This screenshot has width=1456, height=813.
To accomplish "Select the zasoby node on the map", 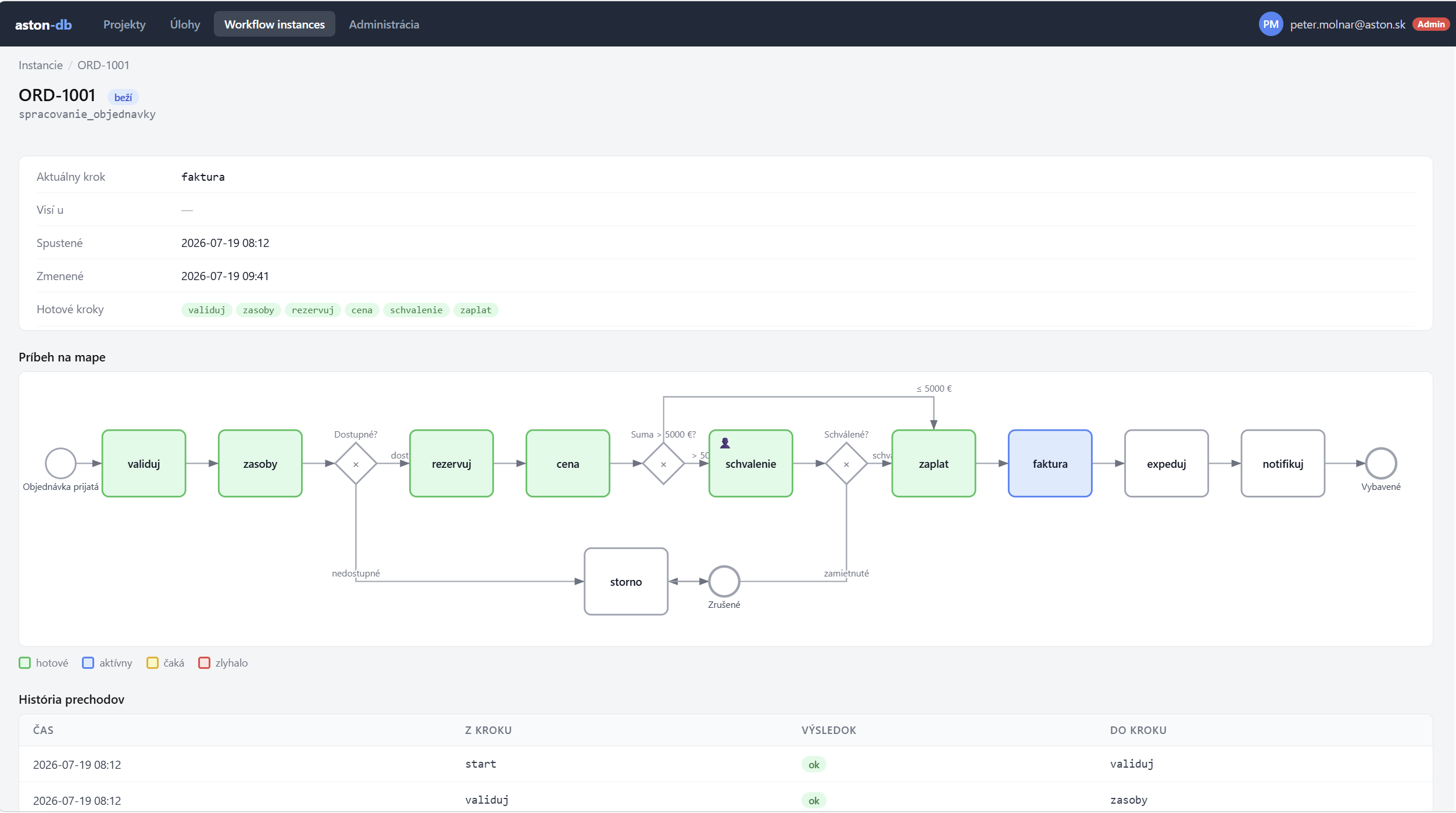I will 260,464.
